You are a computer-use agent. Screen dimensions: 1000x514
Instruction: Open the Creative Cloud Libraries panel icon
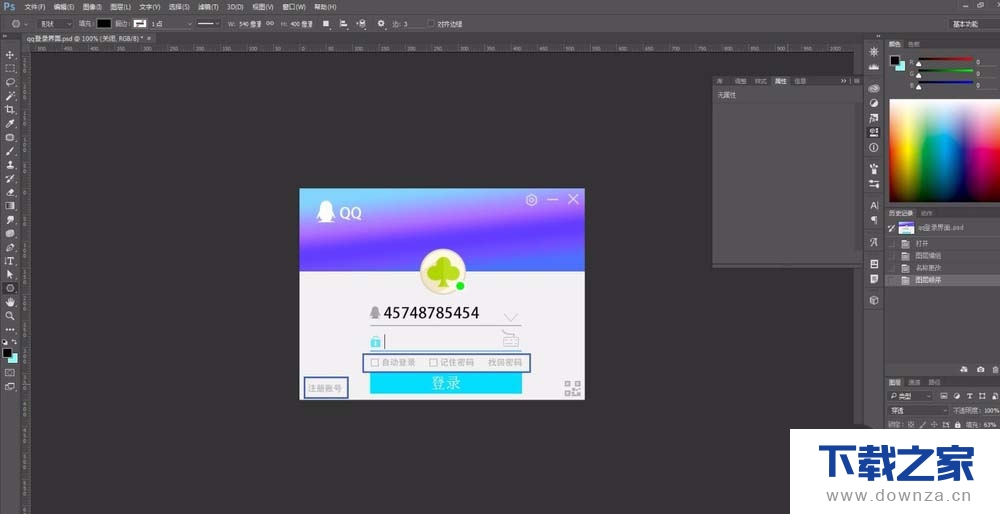point(874,88)
